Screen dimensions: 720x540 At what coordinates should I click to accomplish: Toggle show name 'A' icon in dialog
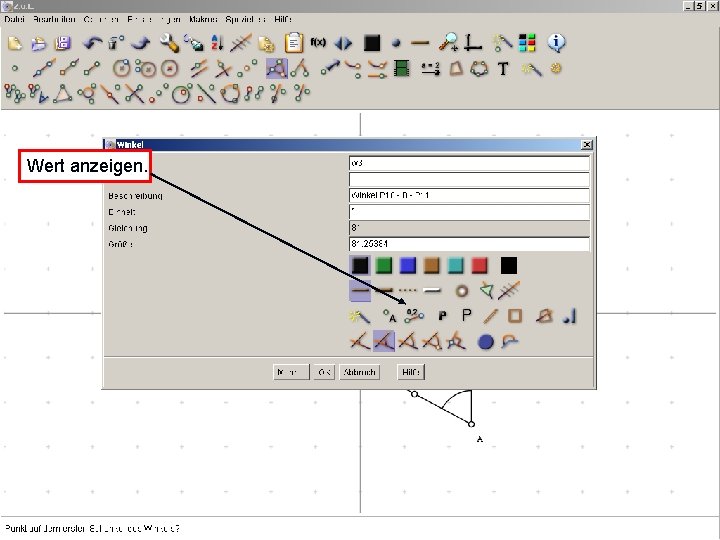point(390,316)
